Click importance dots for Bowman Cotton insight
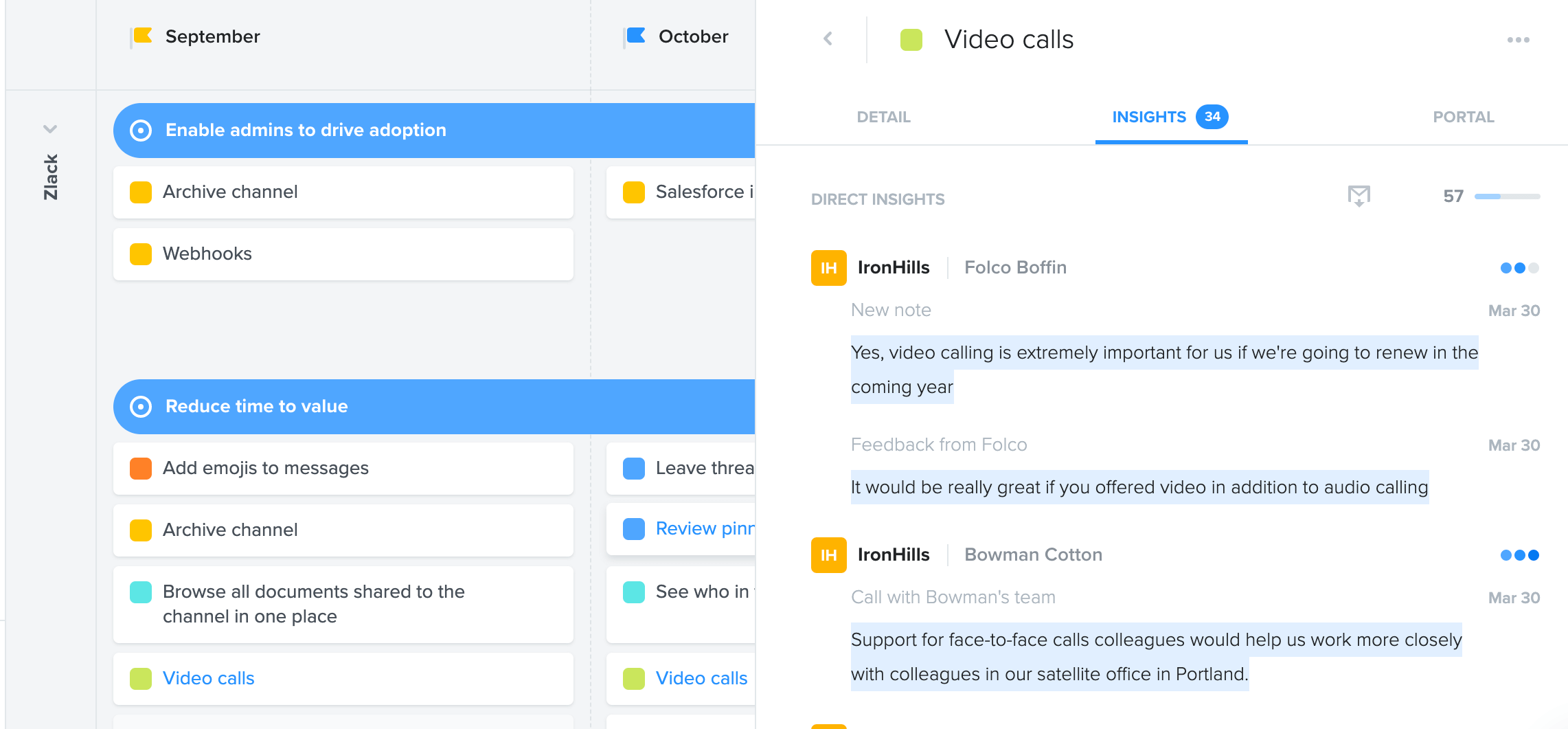 tap(1519, 555)
